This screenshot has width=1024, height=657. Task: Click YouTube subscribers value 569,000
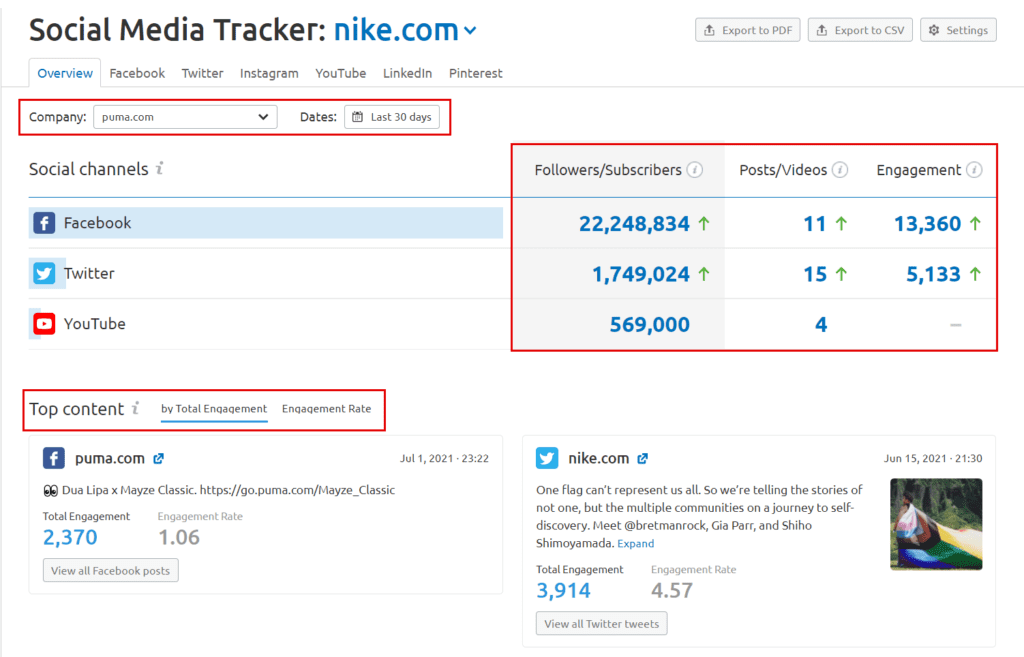pos(650,325)
